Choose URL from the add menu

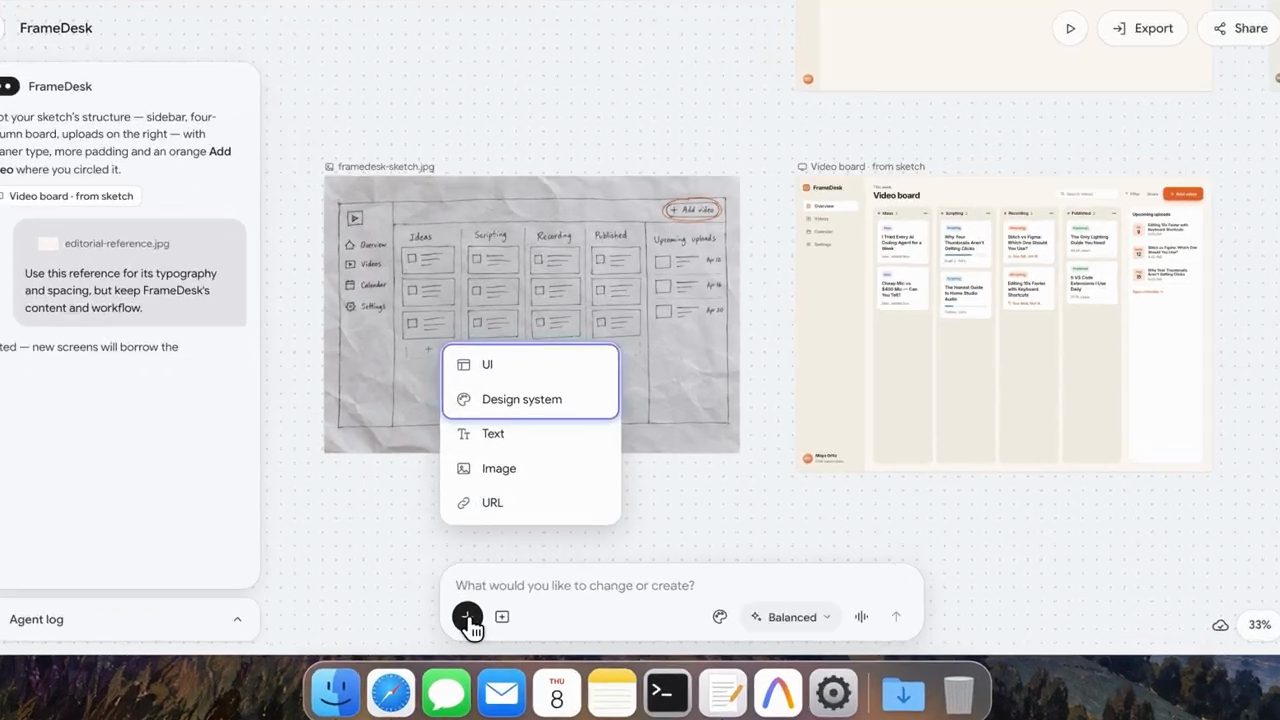[x=530, y=502]
